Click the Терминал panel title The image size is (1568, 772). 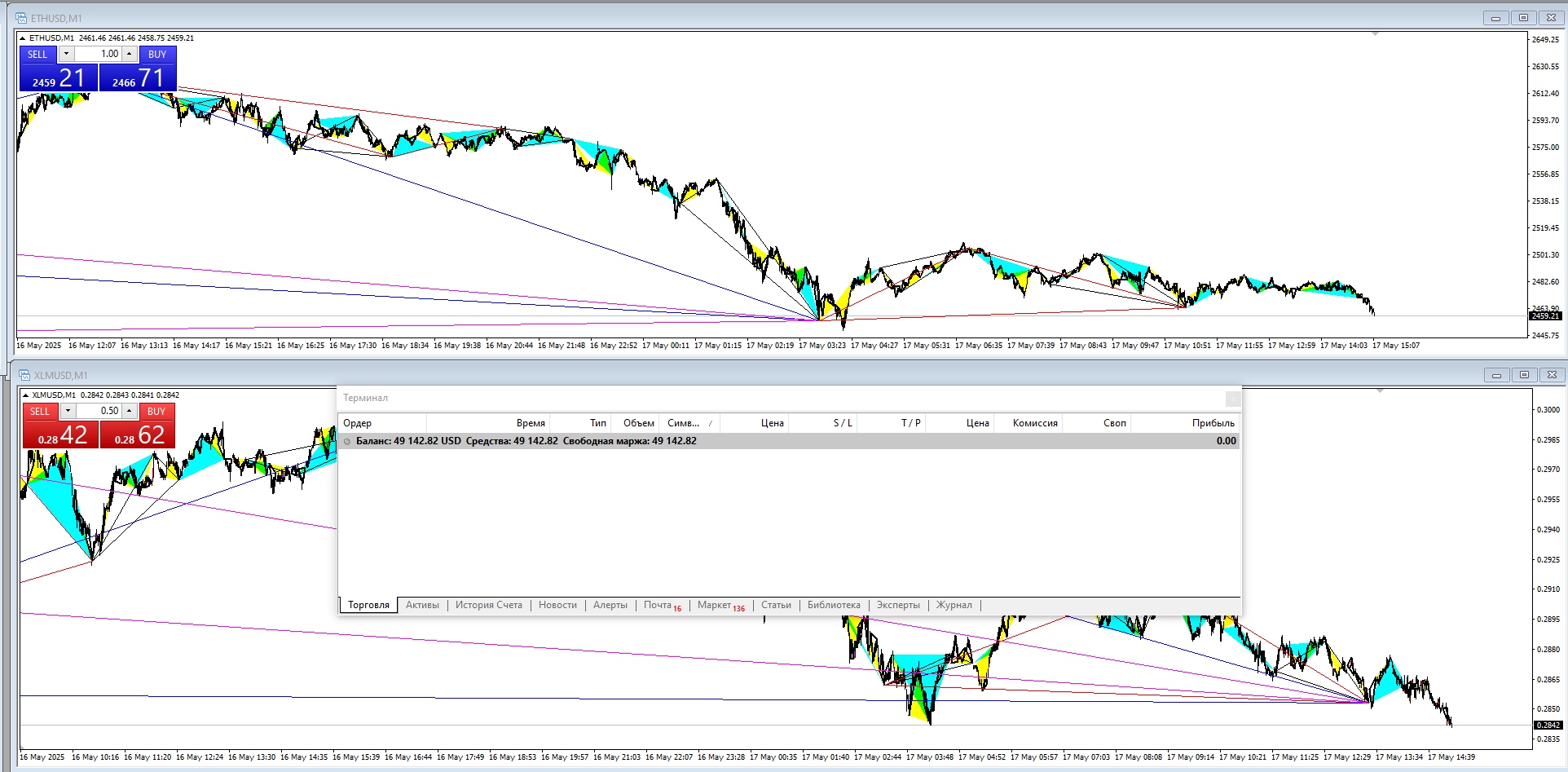pyautogui.click(x=365, y=398)
